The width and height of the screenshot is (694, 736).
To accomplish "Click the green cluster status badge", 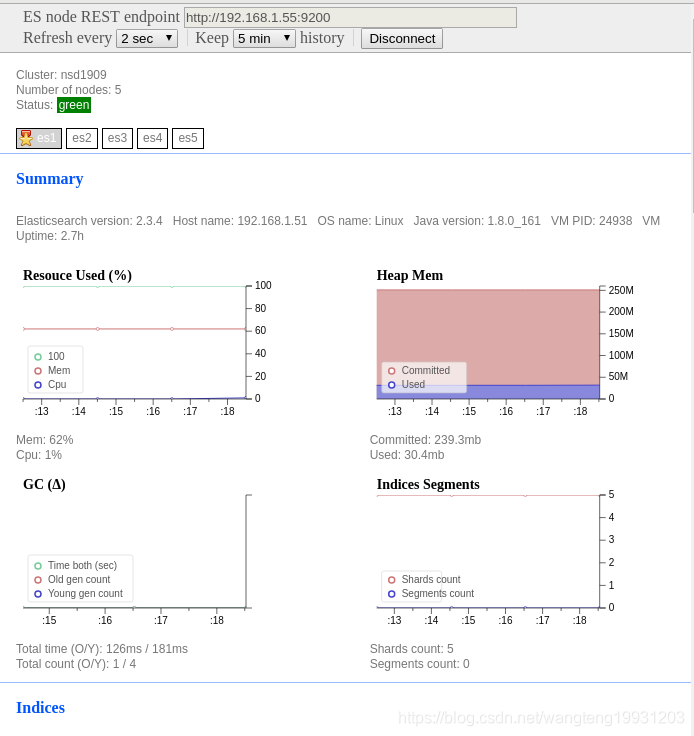I will (74, 105).
